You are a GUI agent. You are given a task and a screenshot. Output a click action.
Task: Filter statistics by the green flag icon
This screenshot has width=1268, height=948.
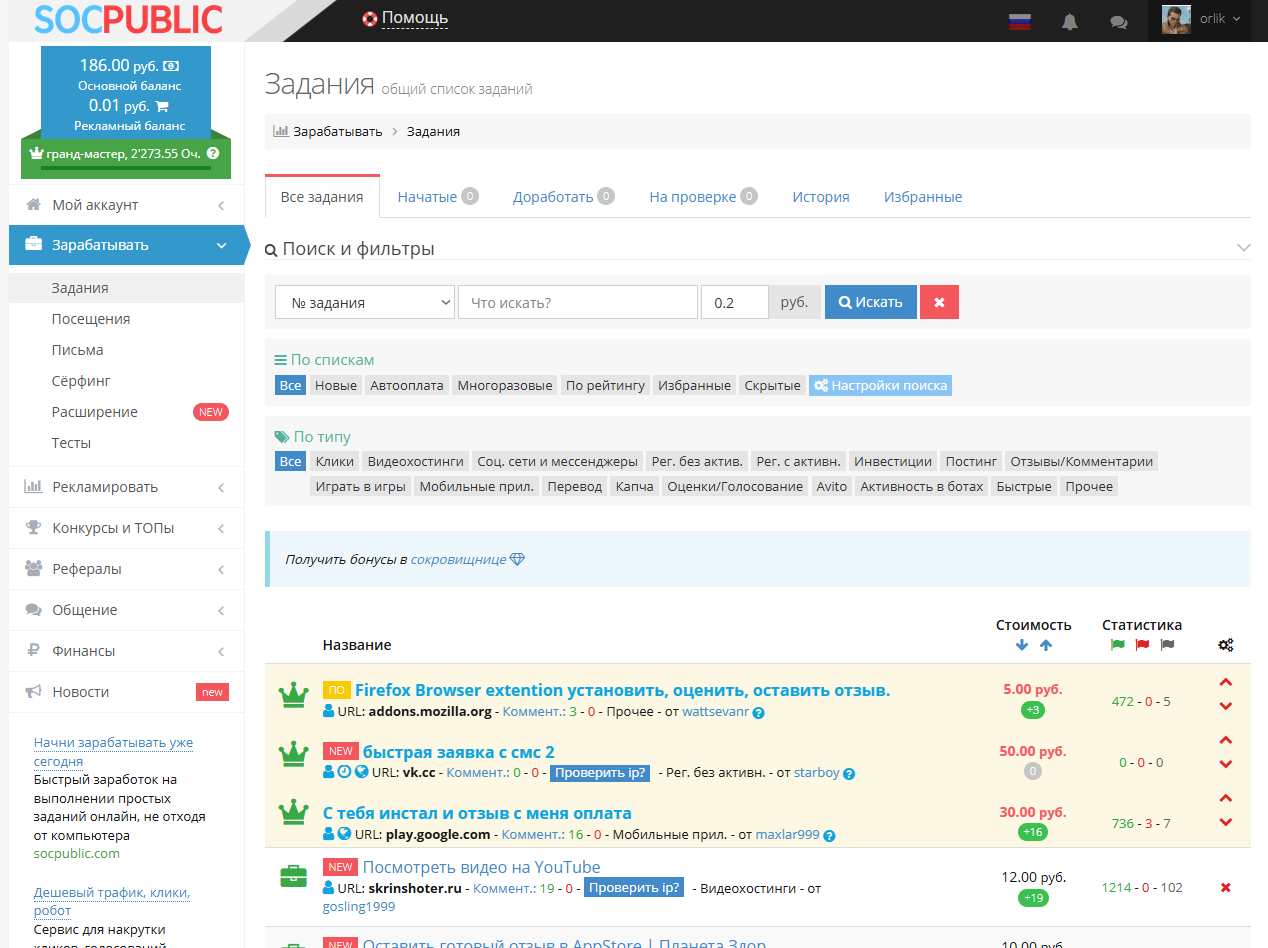pos(1117,645)
